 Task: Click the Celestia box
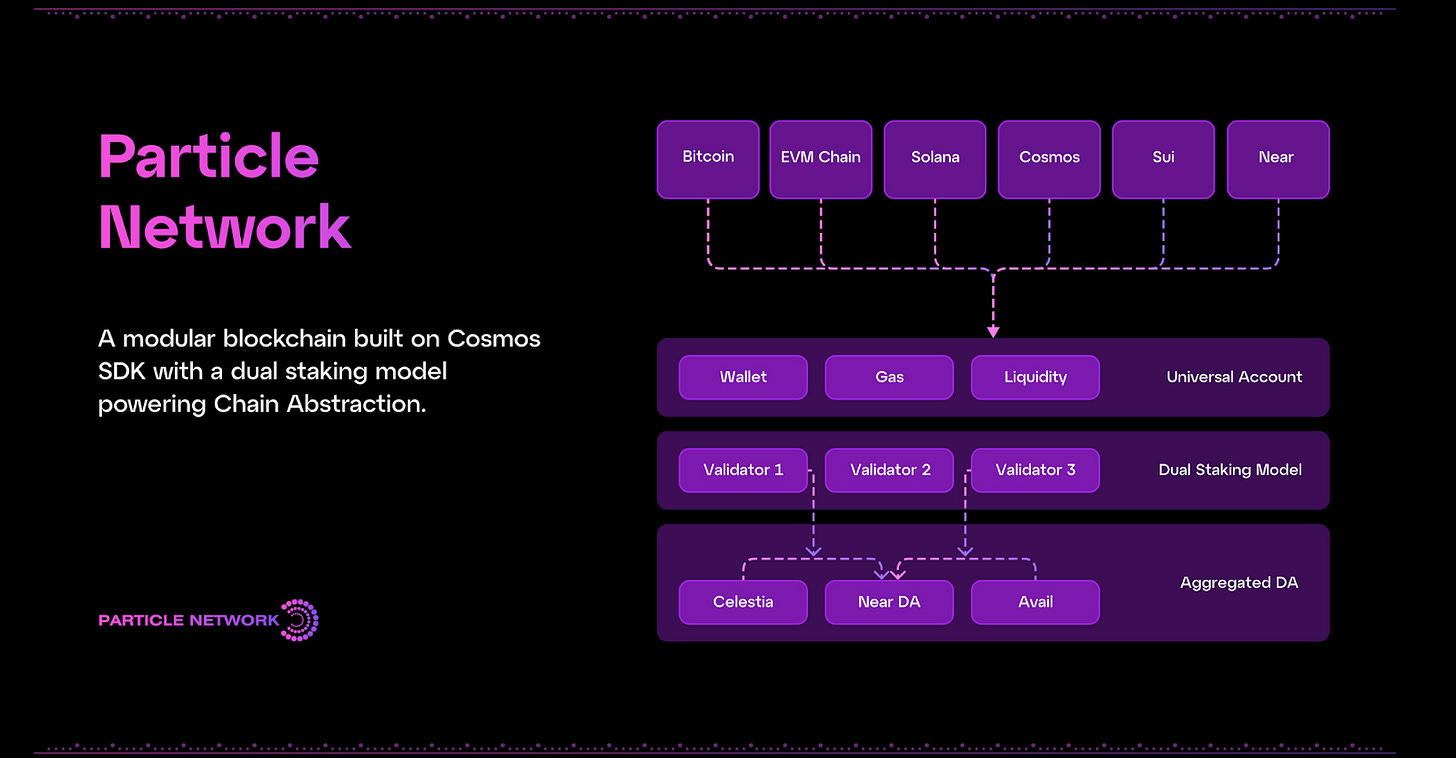743,602
